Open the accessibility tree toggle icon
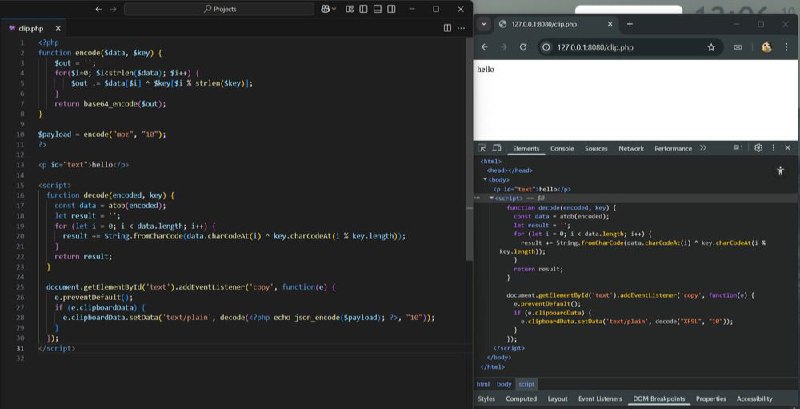Screen dimensions: 800x409 click(x=780, y=171)
